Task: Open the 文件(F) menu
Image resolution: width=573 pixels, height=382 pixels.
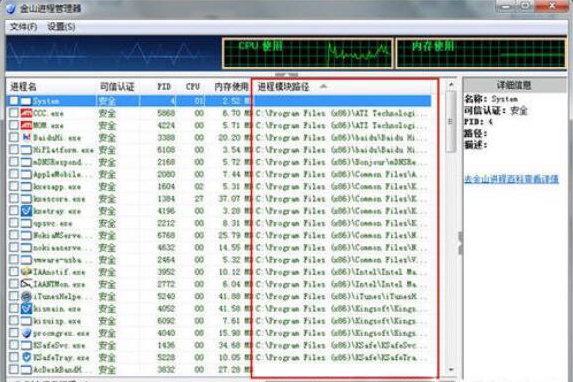Action: point(23,27)
